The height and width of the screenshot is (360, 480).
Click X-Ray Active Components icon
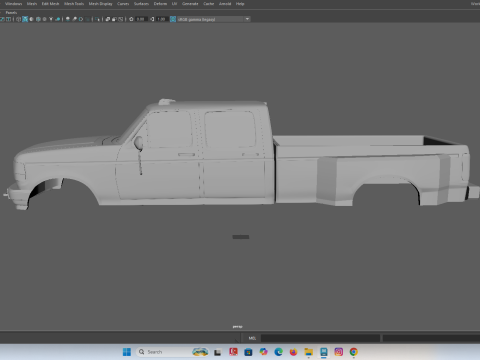click(114, 19)
